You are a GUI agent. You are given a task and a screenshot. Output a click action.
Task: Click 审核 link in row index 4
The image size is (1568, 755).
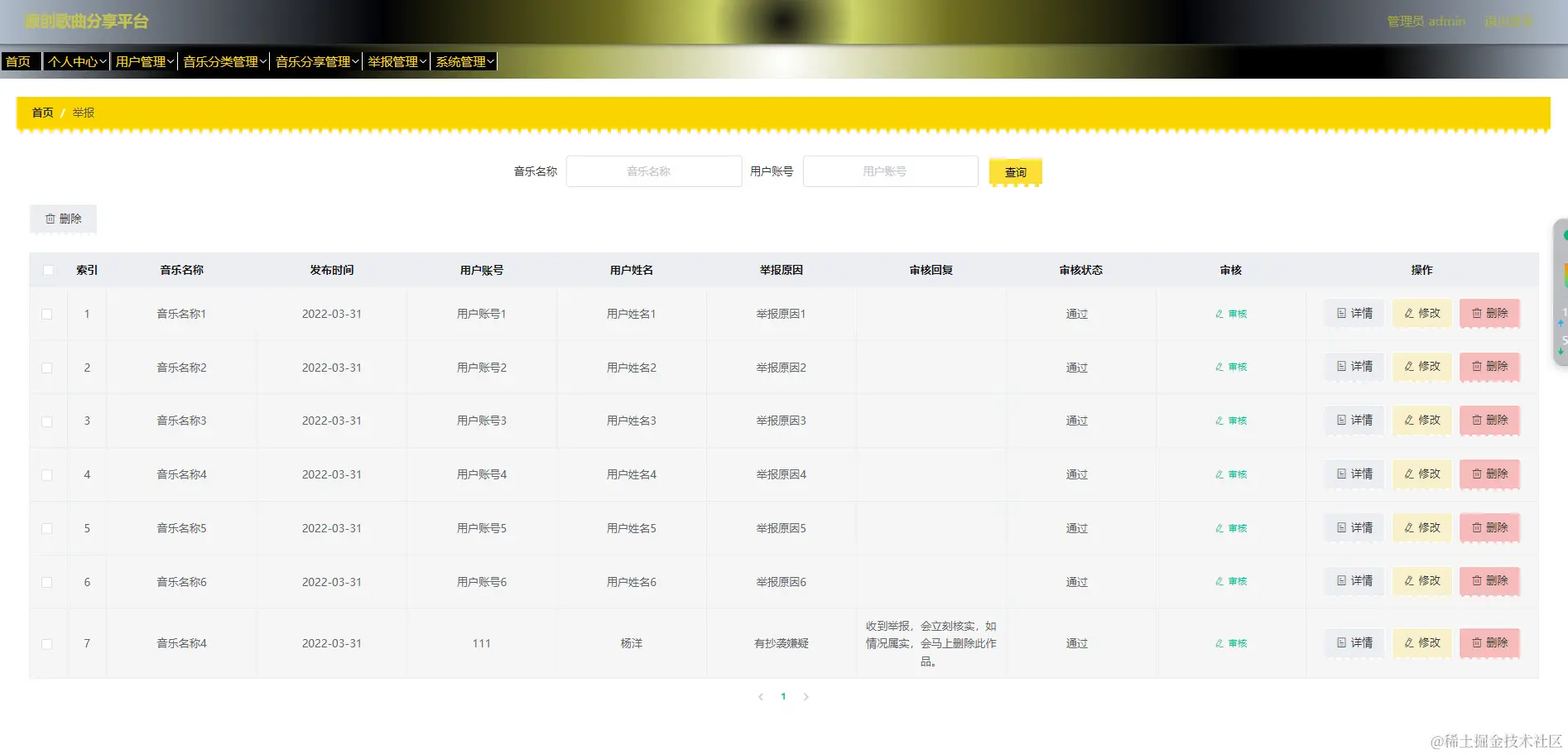(1231, 474)
